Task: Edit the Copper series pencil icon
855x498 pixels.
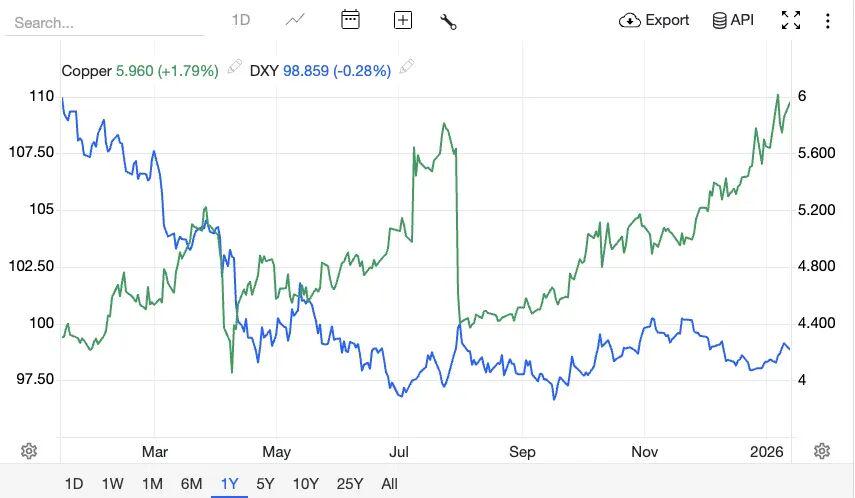Action: point(234,67)
